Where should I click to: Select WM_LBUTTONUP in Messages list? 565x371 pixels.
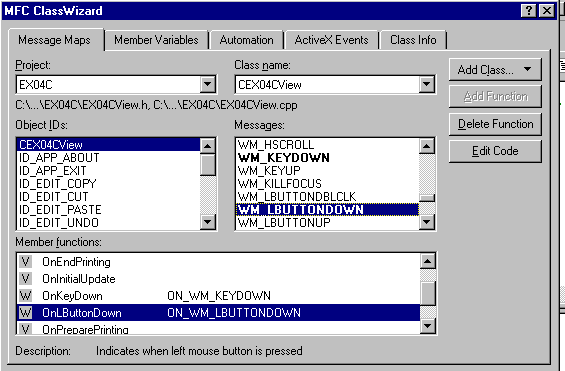(x=328, y=223)
